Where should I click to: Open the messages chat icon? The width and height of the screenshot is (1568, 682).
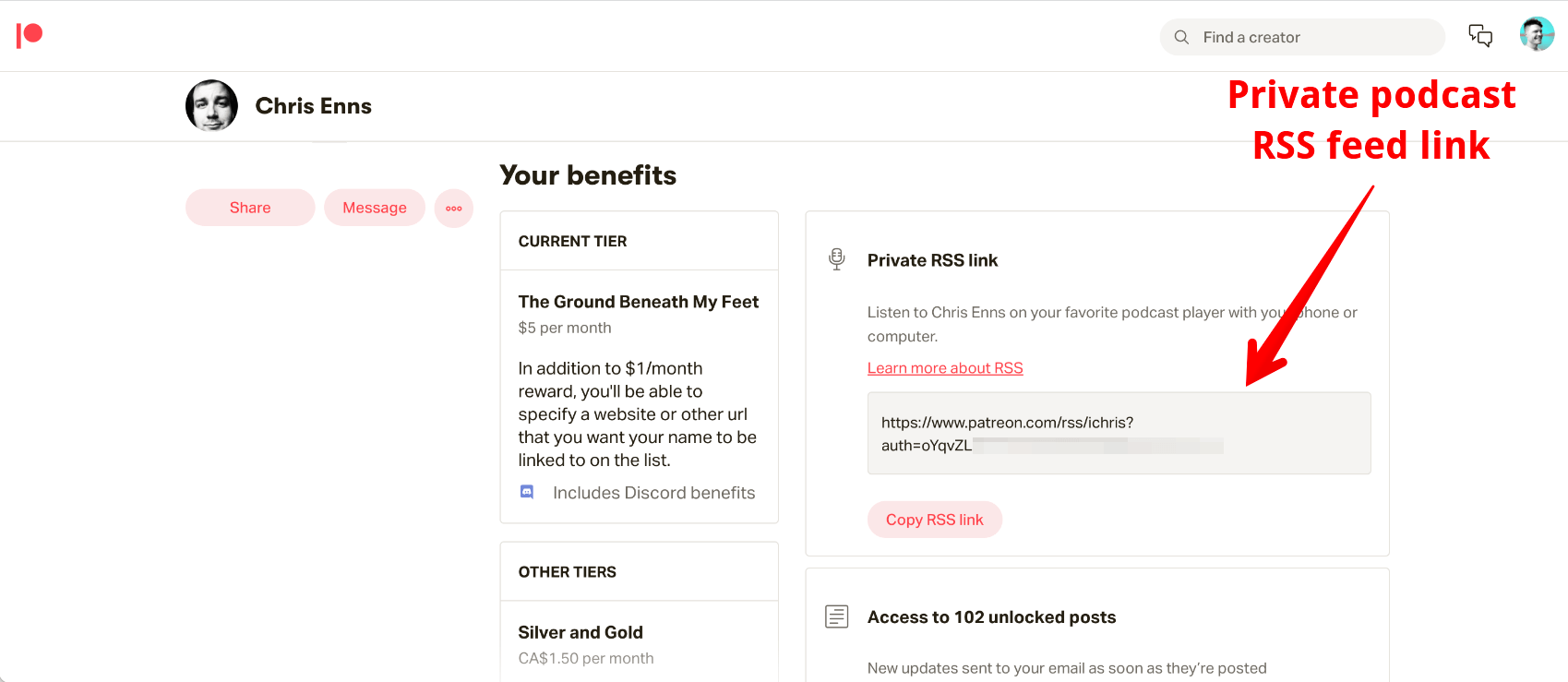tap(1480, 36)
